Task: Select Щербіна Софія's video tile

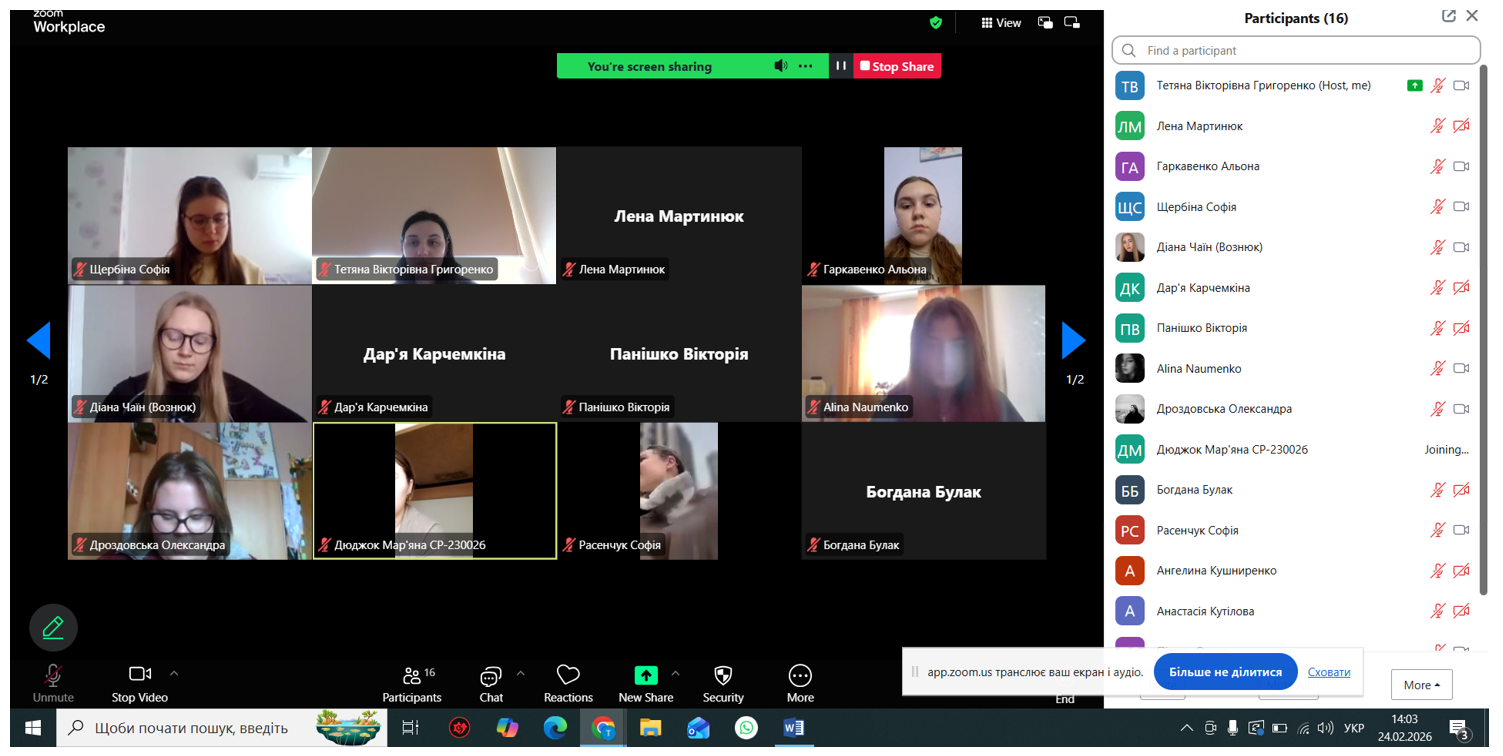Action: pyautogui.click(x=190, y=215)
